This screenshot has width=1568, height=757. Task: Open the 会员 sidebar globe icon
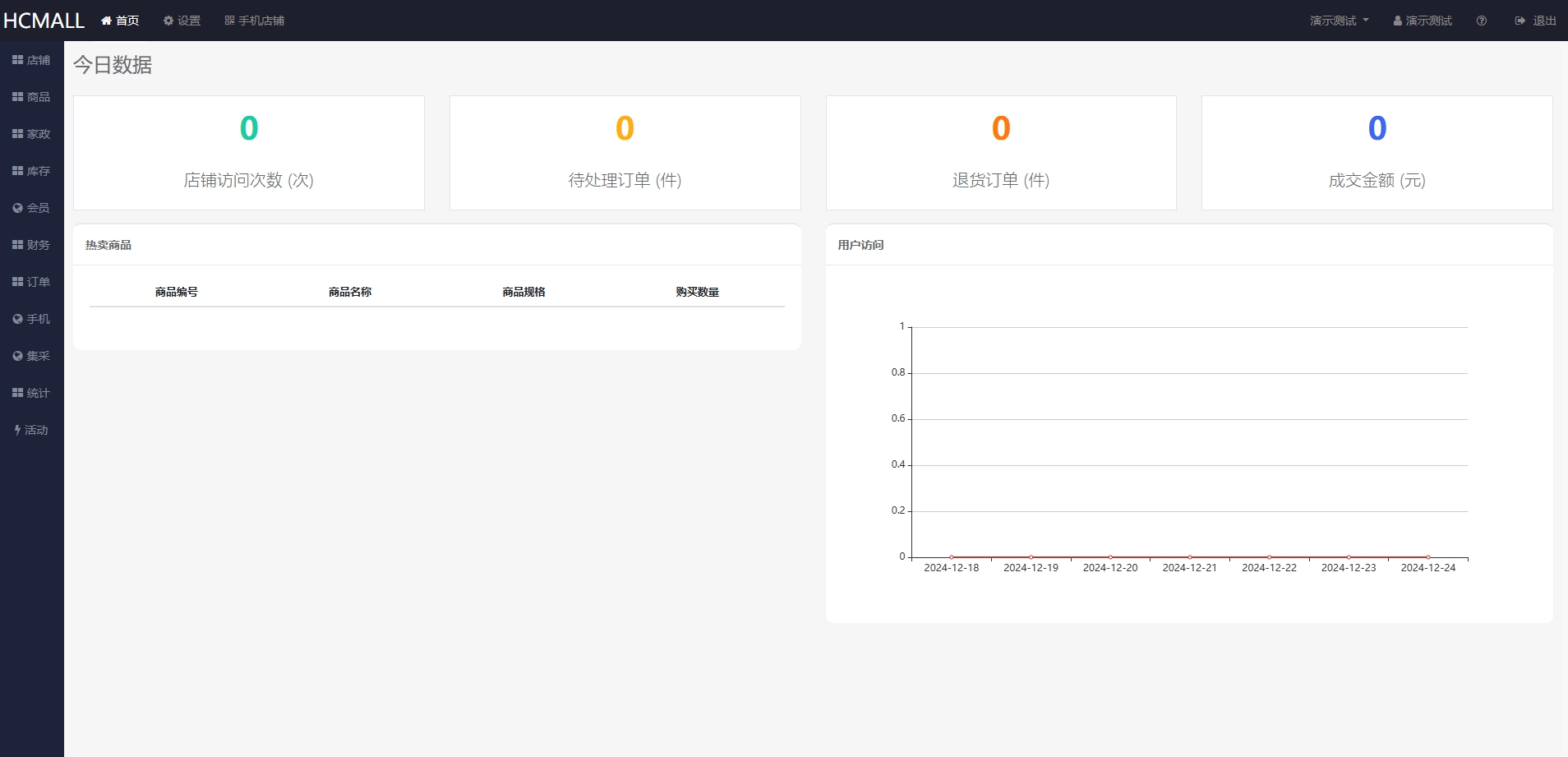(x=17, y=208)
